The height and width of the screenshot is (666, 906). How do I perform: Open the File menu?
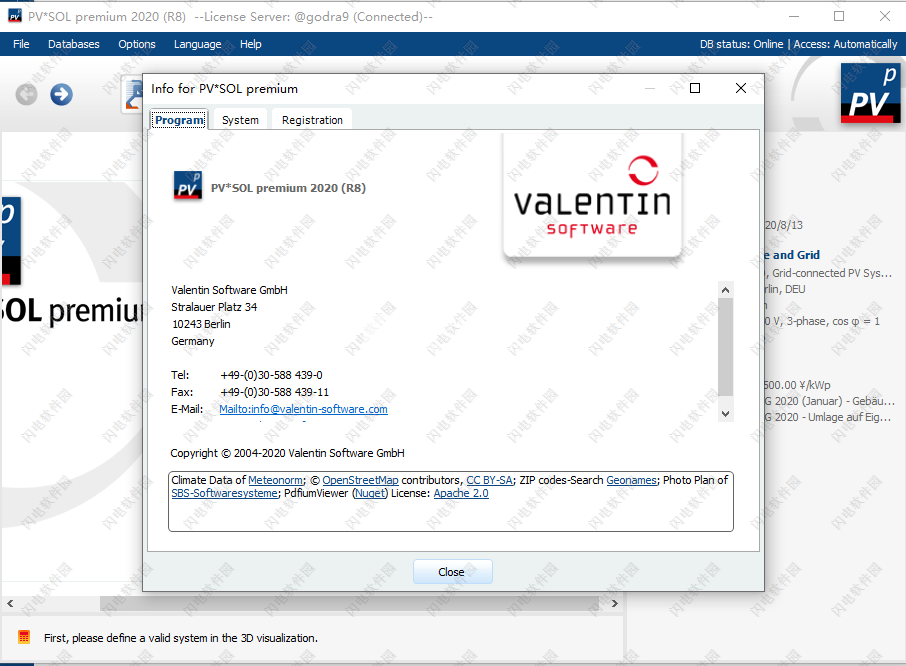point(21,44)
